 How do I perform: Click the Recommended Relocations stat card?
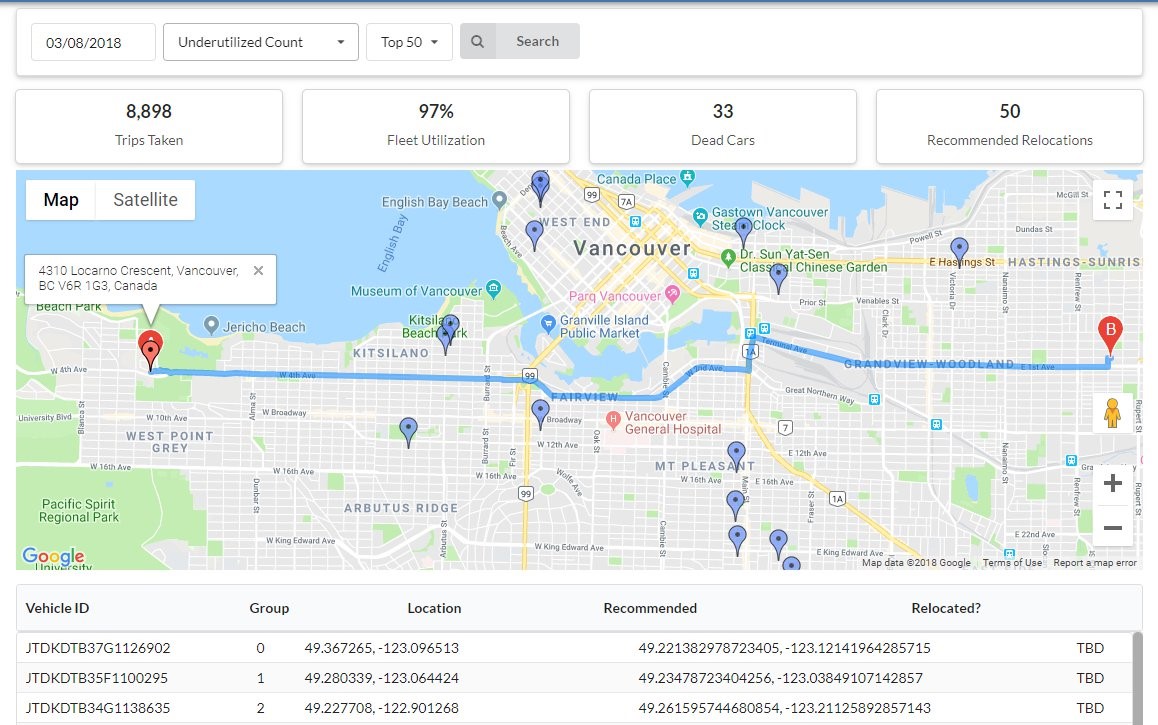pos(1010,126)
